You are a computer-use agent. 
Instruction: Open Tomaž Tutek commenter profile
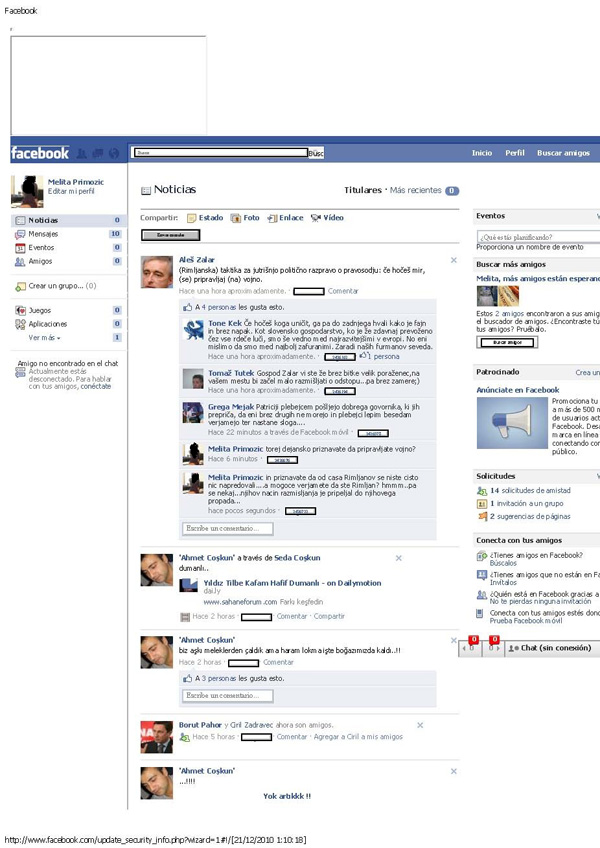(x=231, y=373)
